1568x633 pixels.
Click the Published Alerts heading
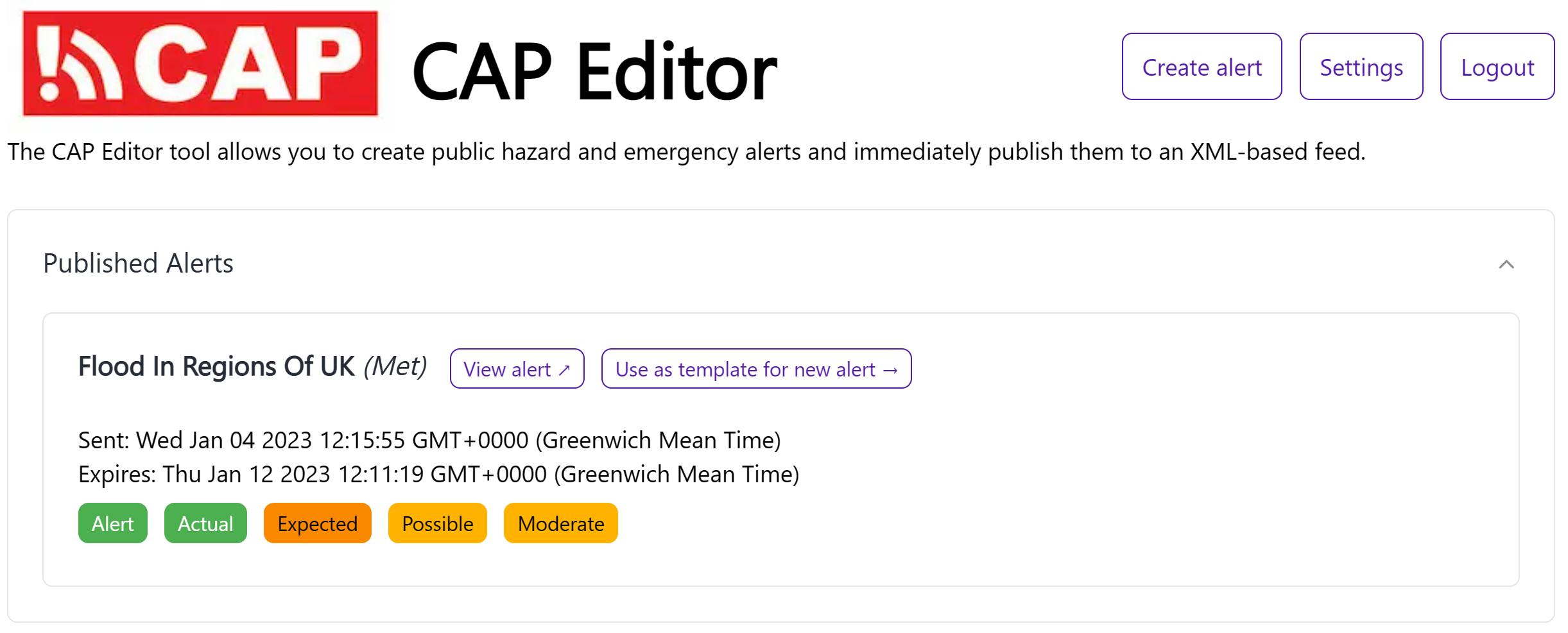click(137, 263)
